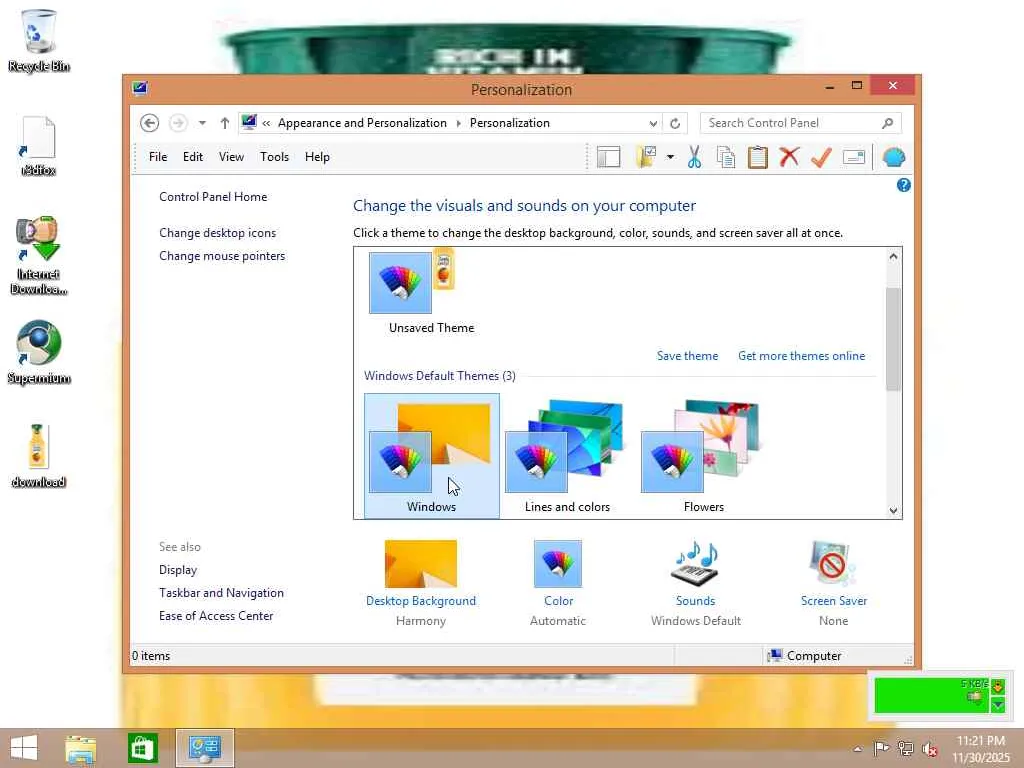This screenshot has height=768, width=1024.
Task: Click the Personalization window title icon
Action: (x=140, y=88)
